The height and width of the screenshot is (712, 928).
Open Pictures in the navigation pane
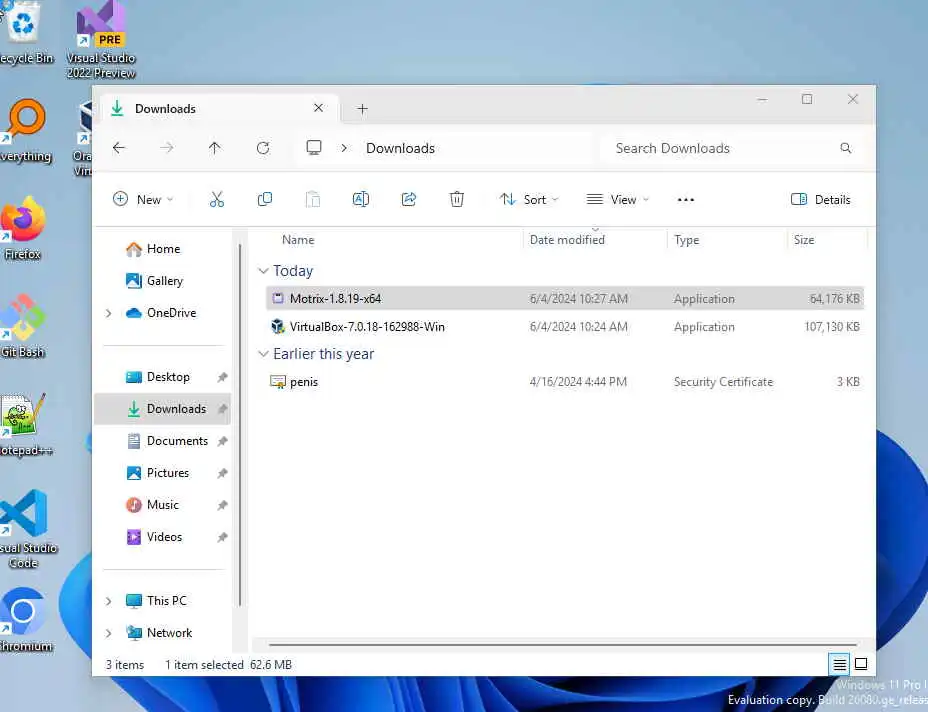pyautogui.click(x=163, y=473)
